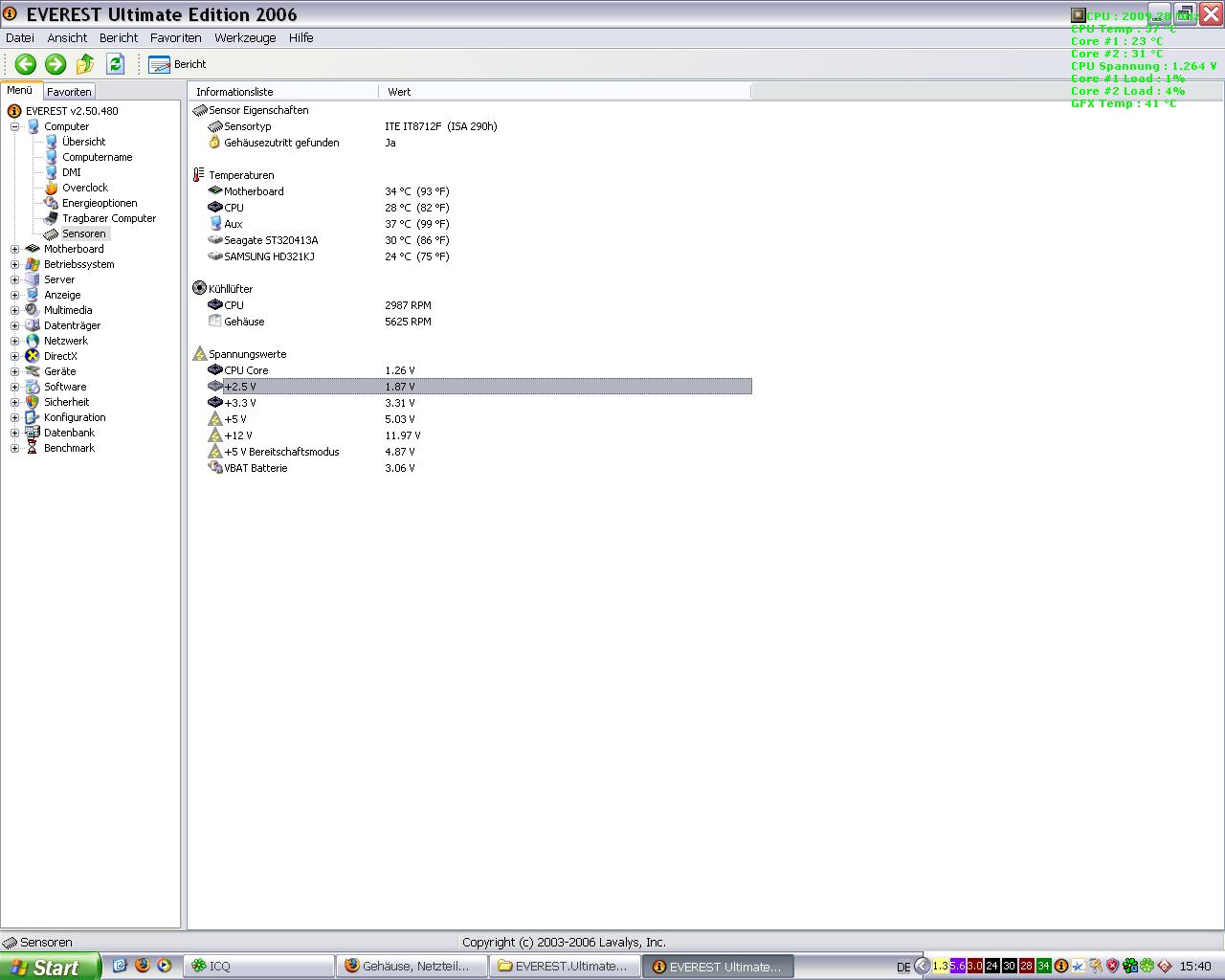
Task: Click the Energieoptionen icon in tree
Action: point(52,203)
